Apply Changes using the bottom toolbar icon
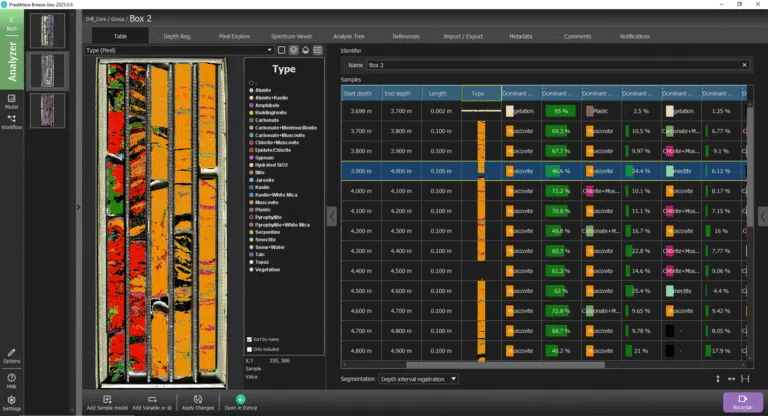768x416 pixels. click(198, 402)
